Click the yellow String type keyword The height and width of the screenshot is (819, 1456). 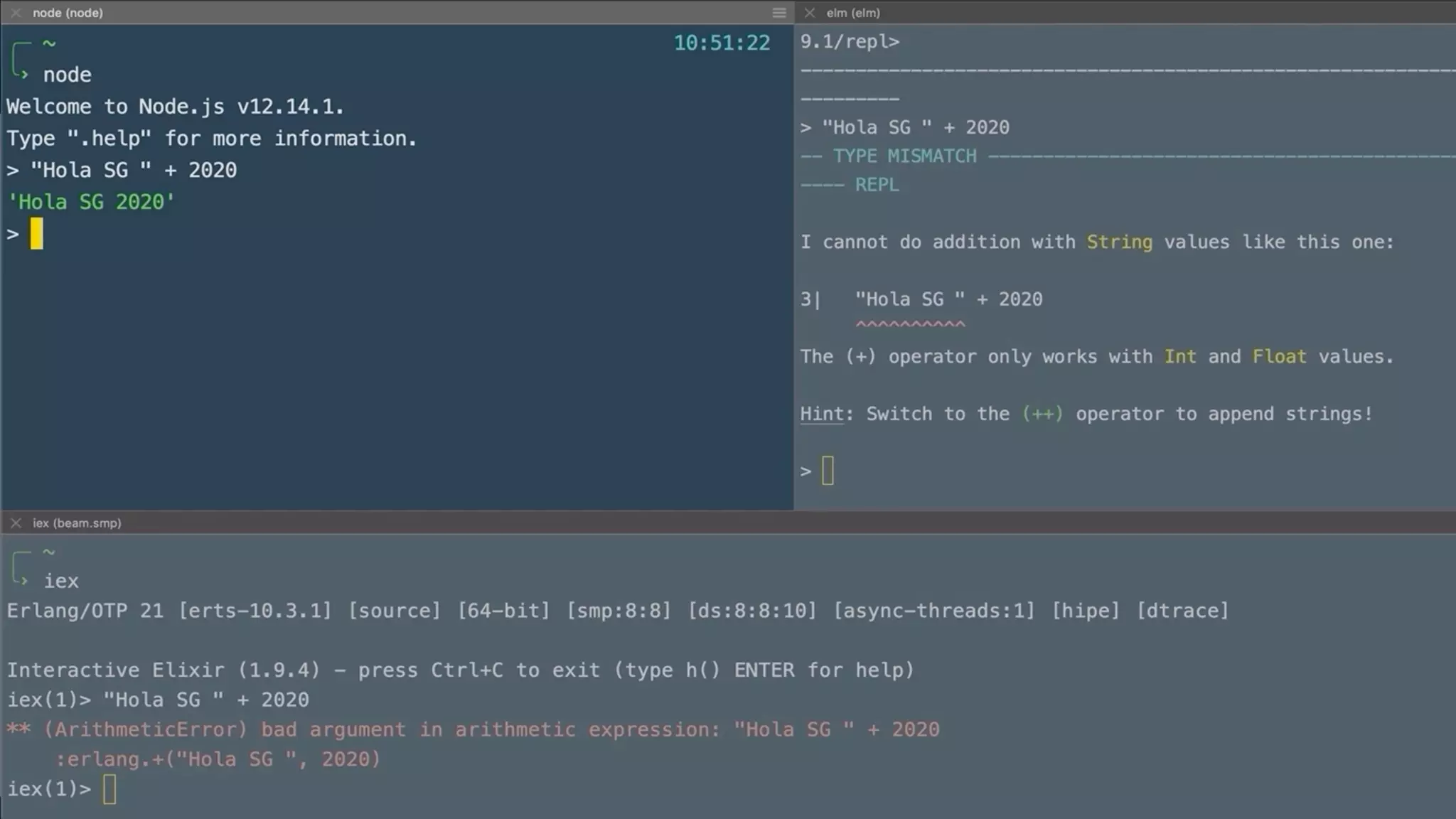click(1119, 242)
